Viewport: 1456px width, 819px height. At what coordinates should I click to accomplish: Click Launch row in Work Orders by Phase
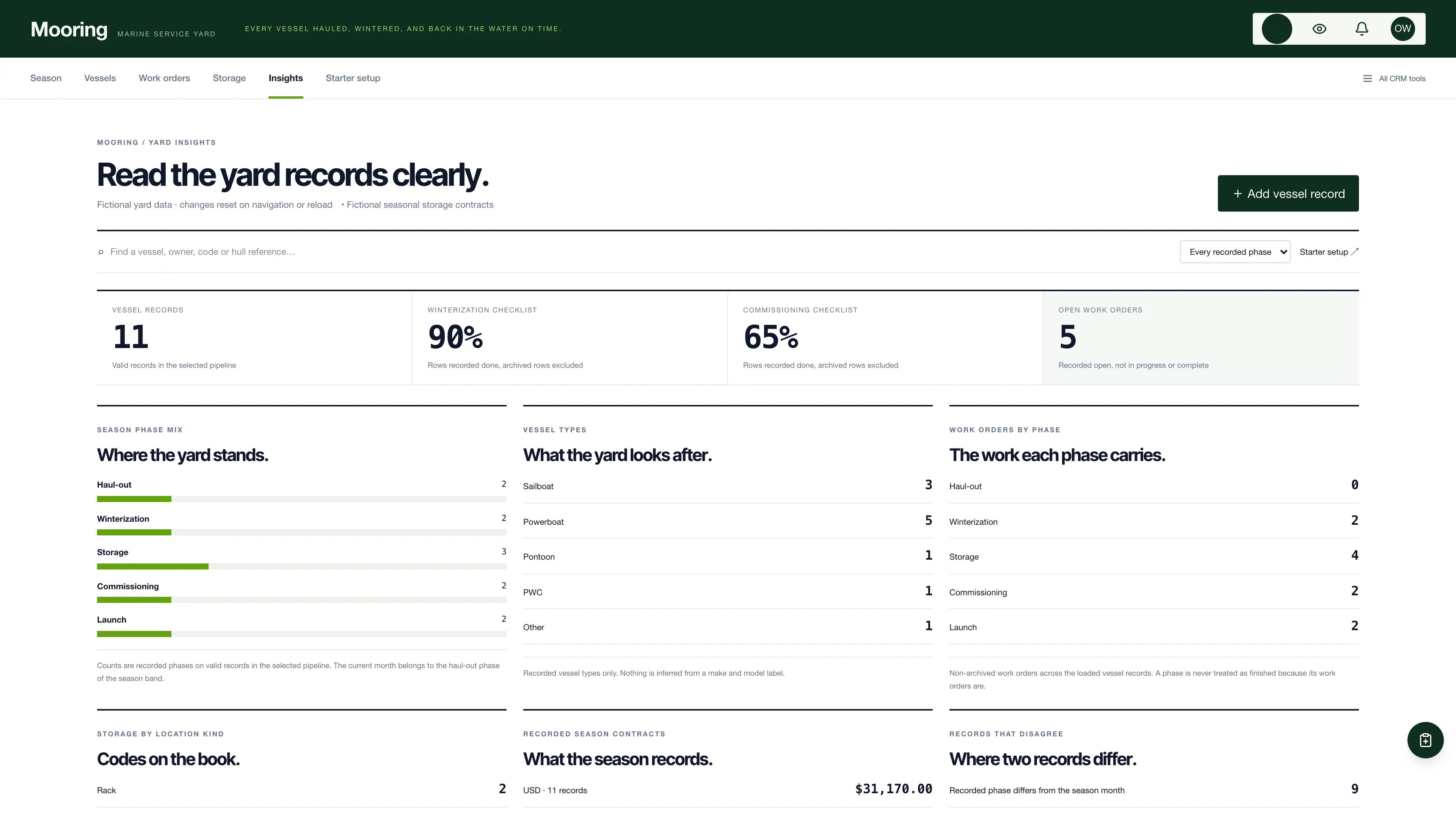coord(1153,627)
